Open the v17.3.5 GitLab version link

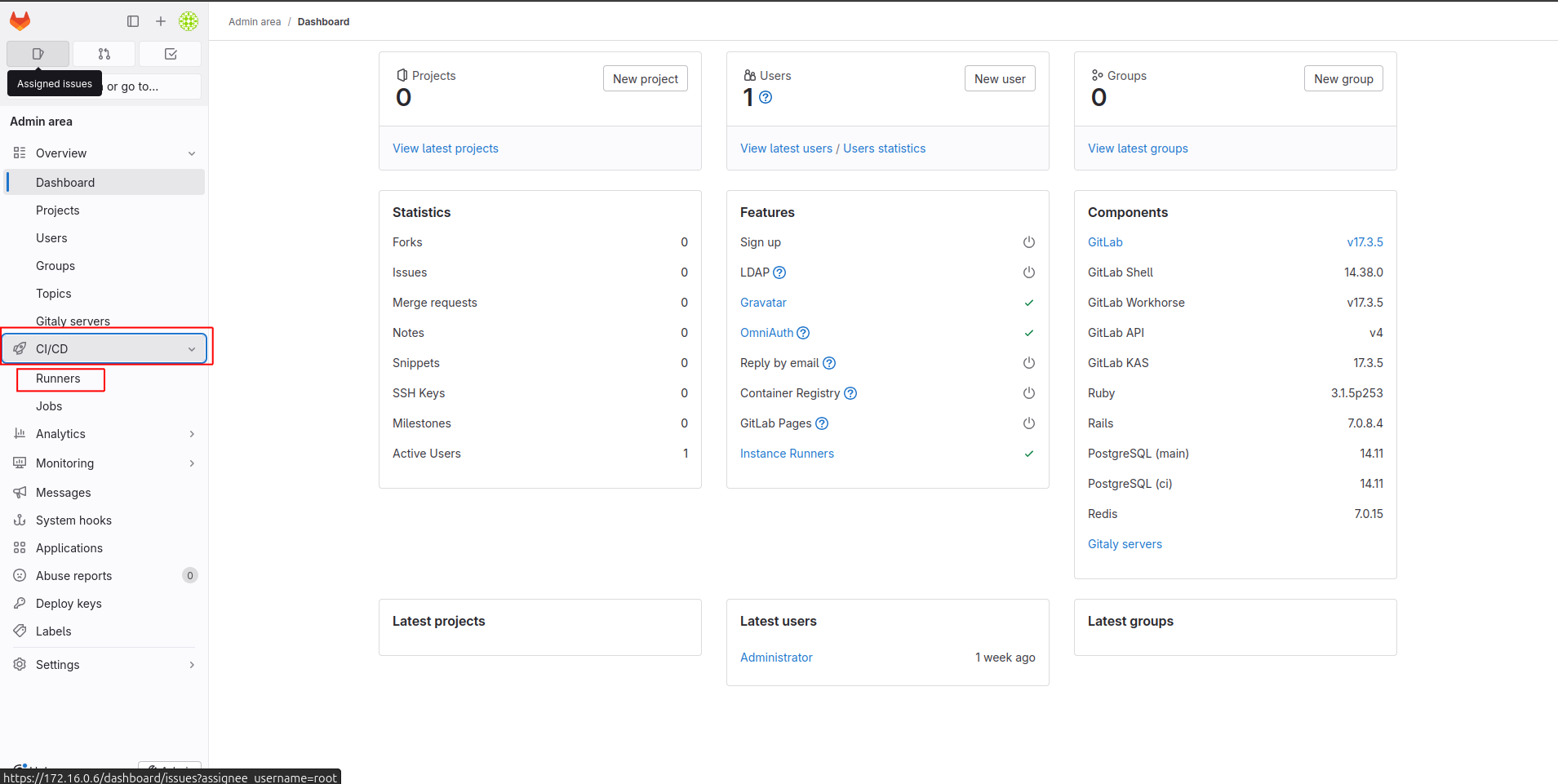pos(1365,242)
